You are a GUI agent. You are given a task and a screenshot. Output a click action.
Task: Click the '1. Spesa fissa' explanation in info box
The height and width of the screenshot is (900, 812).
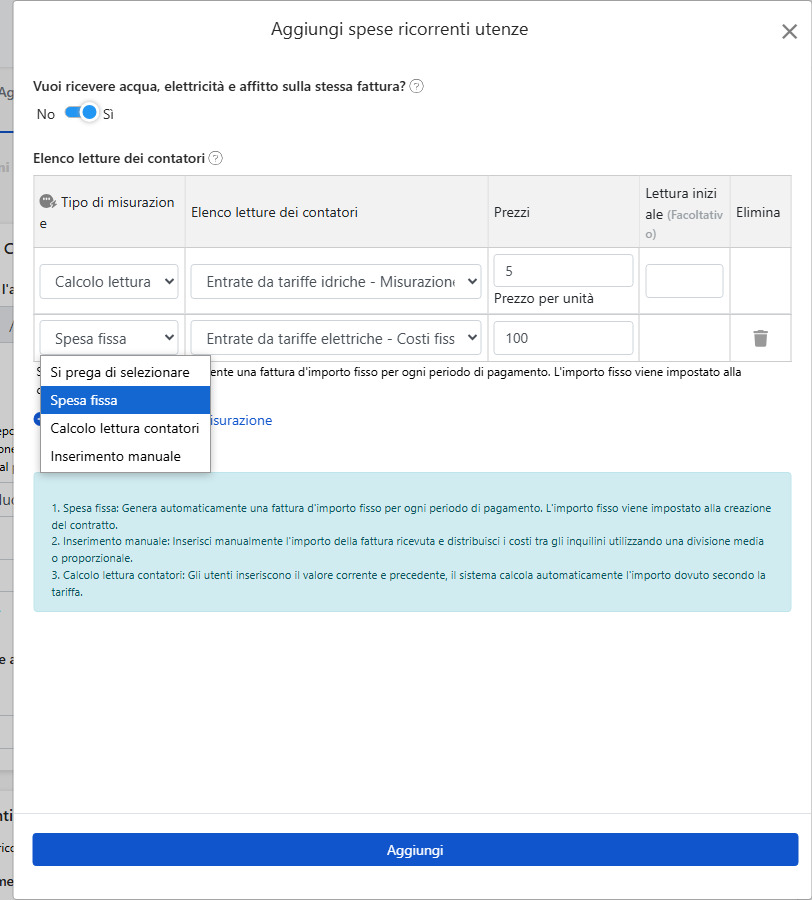point(411,516)
